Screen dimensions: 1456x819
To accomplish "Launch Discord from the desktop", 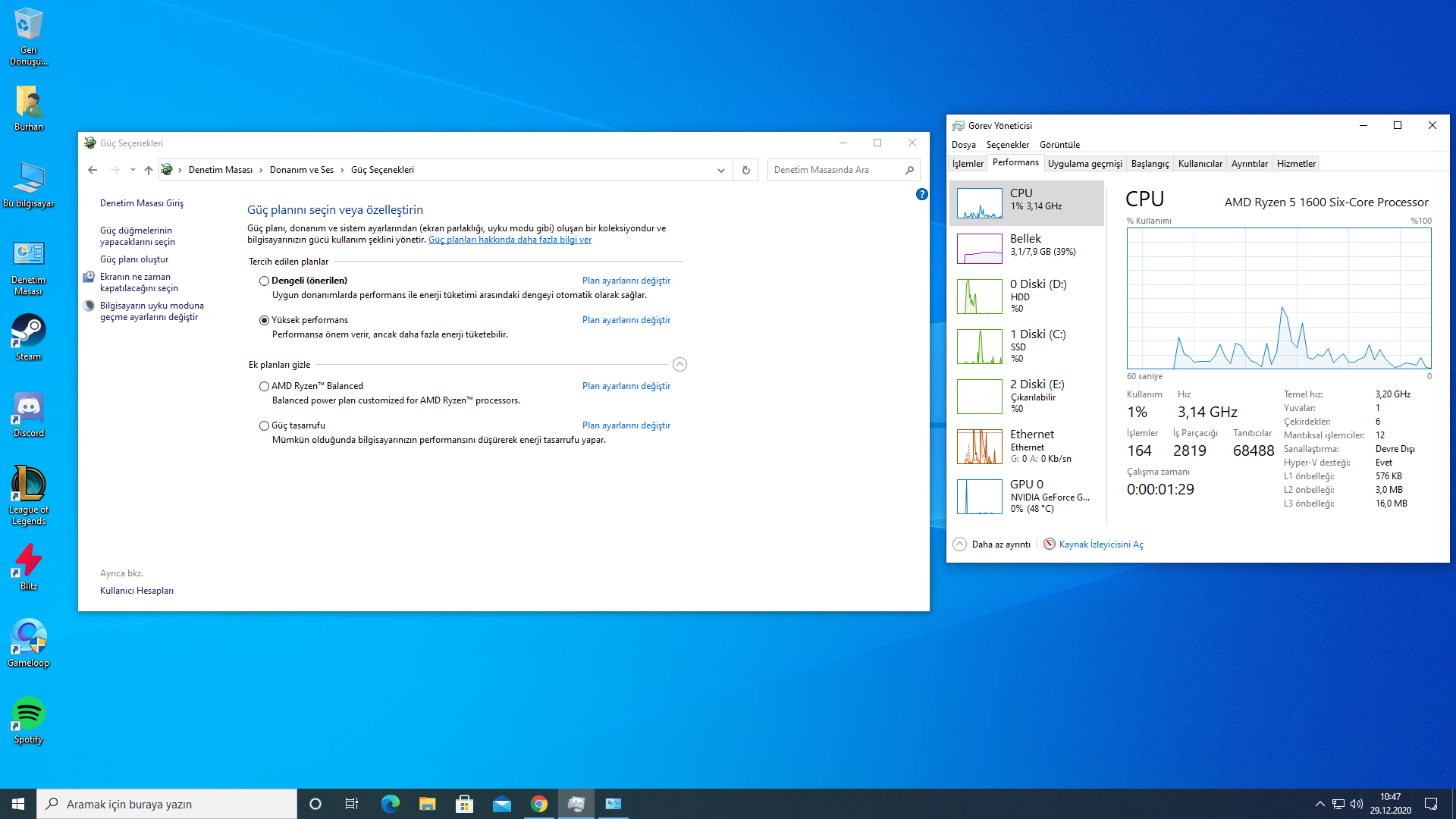I will pos(28,415).
